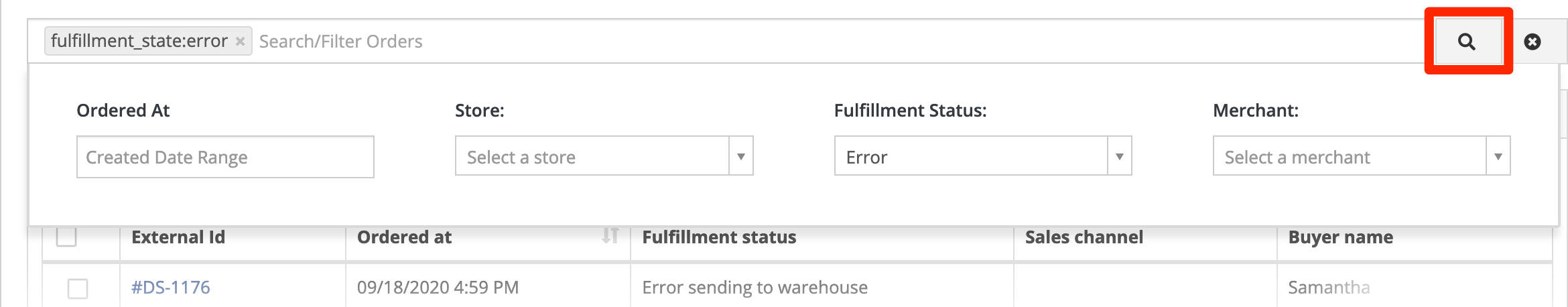Screen dimensions: 1568x307
Task: Open order link #DS-1176
Action: coord(171,288)
